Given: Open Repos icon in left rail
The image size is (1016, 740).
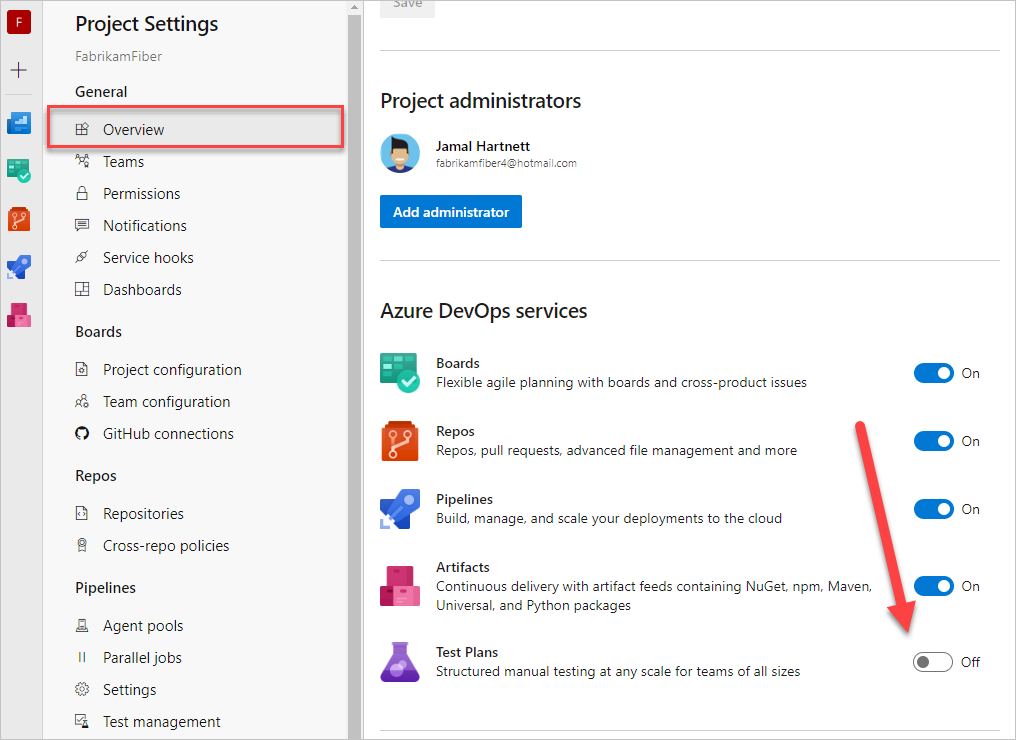Looking at the screenshot, I should click(x=19, y=219).
